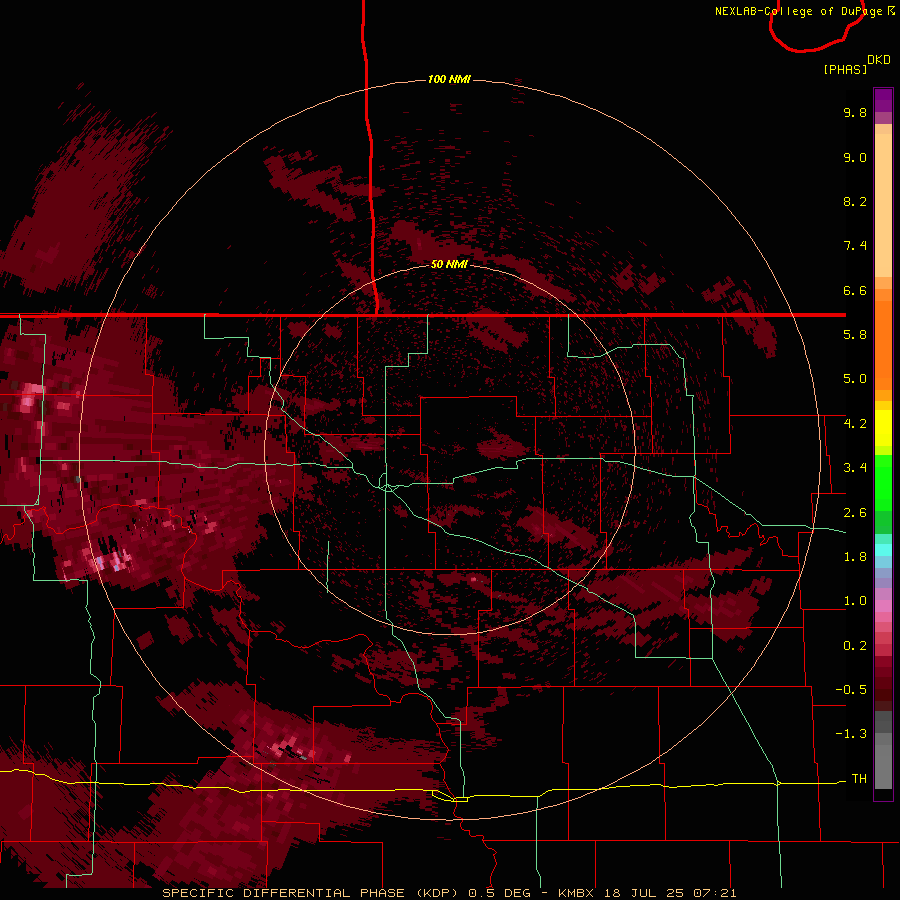Click the 1.0 value on the color scale
The width and height of the screenshot is (900, 900).
[x=855, y=601]
